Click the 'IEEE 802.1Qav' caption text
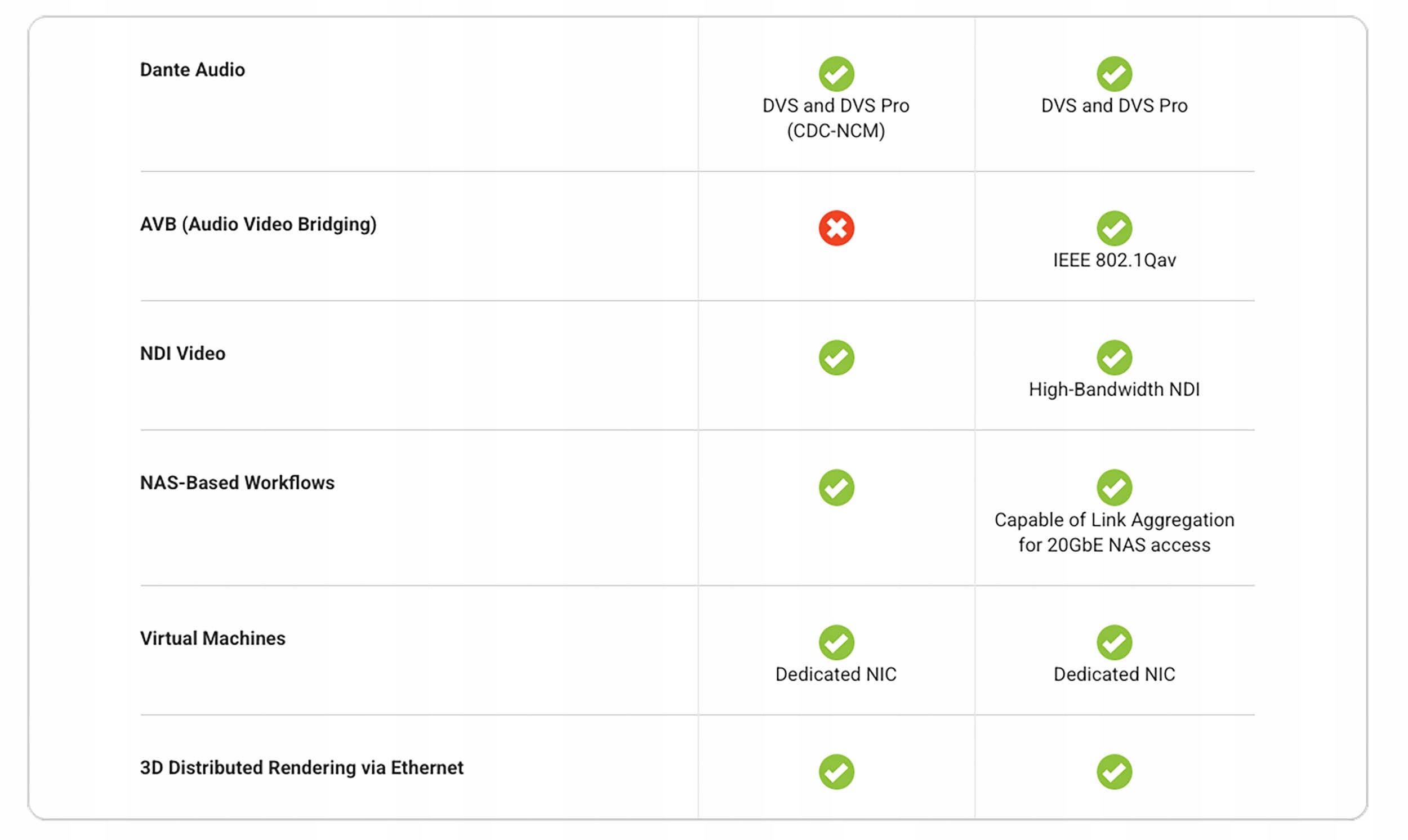 [x=1114, y=260]
